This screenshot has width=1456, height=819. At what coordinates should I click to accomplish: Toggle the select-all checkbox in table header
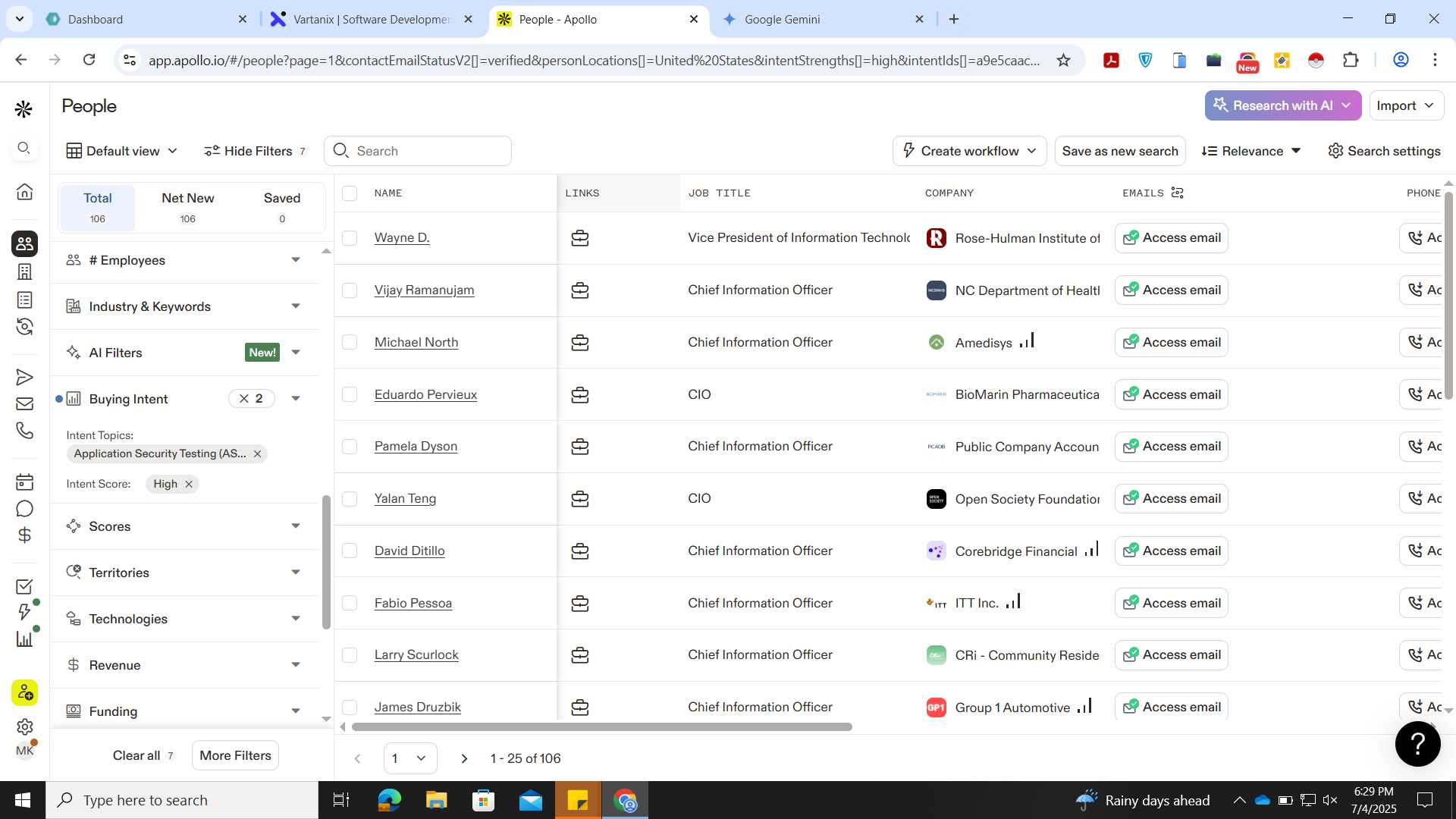click(350, 193)
